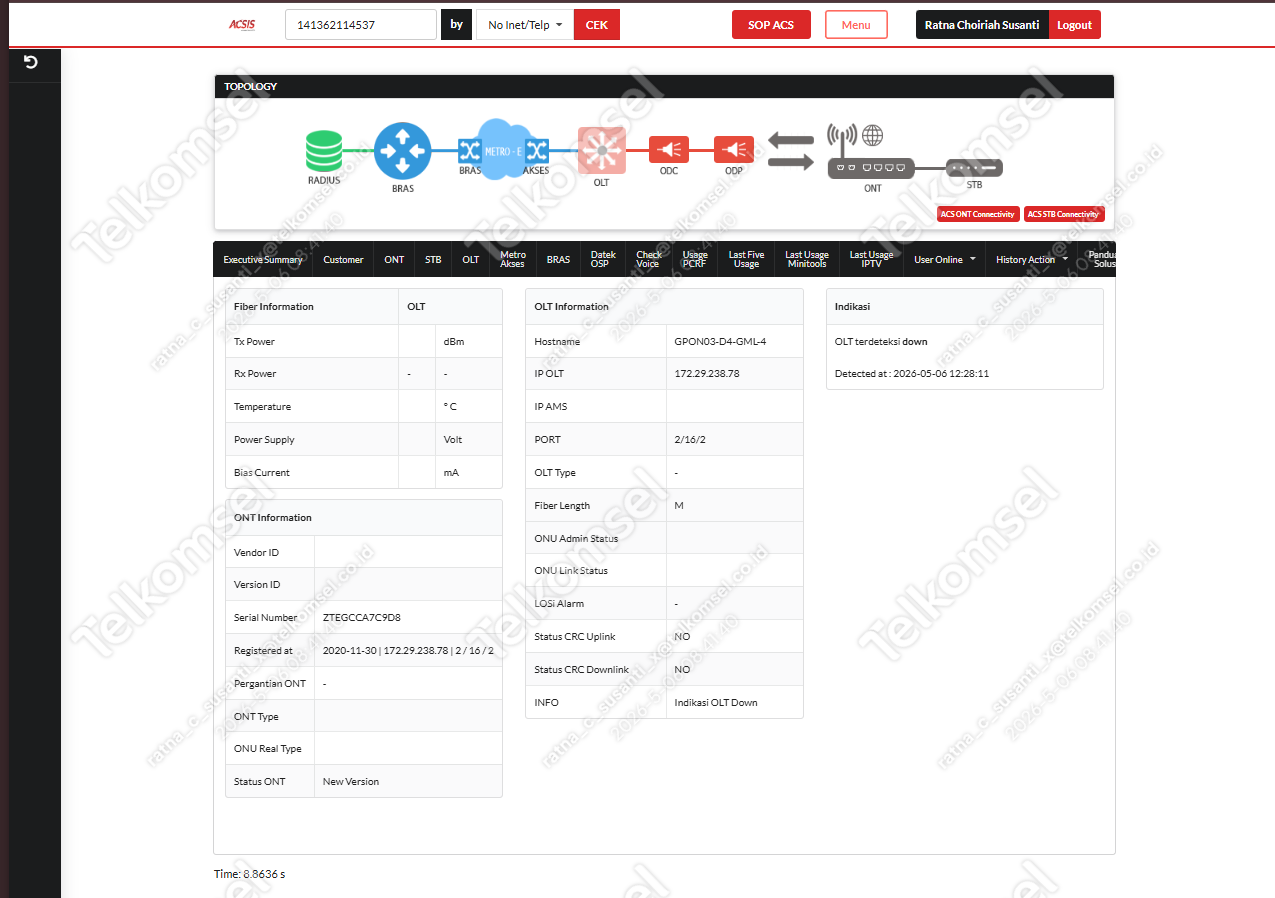Click the metro switch icon labeled AKSES
The image size is (1275, 898).
coord(537,151)
